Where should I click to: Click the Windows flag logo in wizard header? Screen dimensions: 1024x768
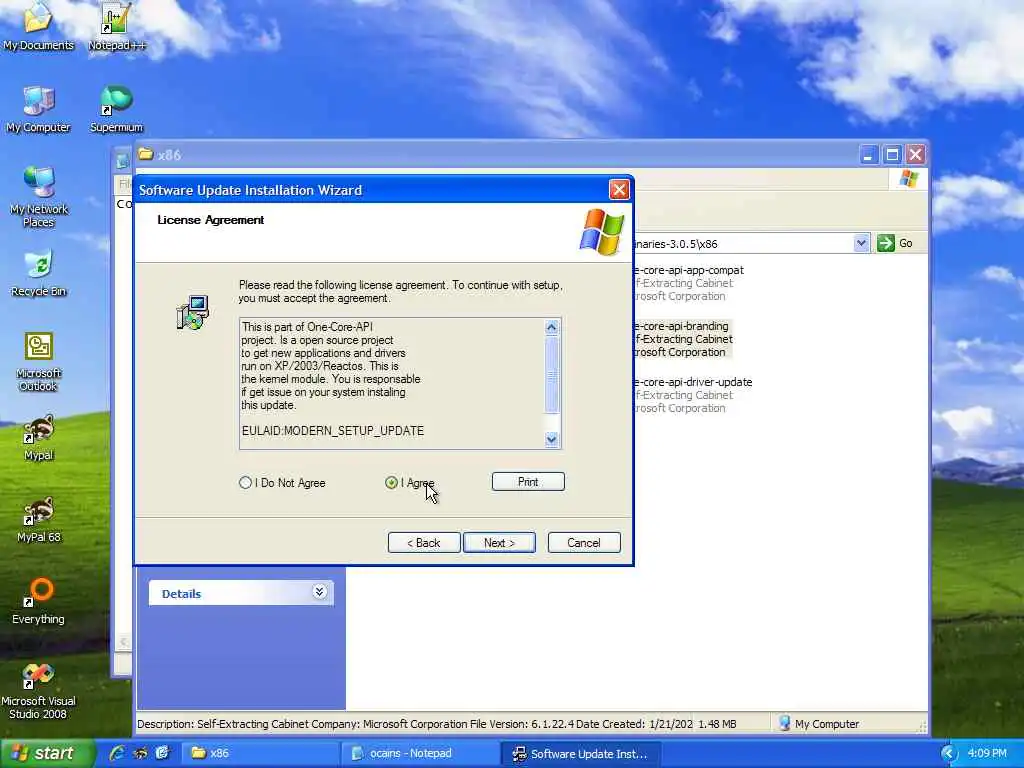601,231
